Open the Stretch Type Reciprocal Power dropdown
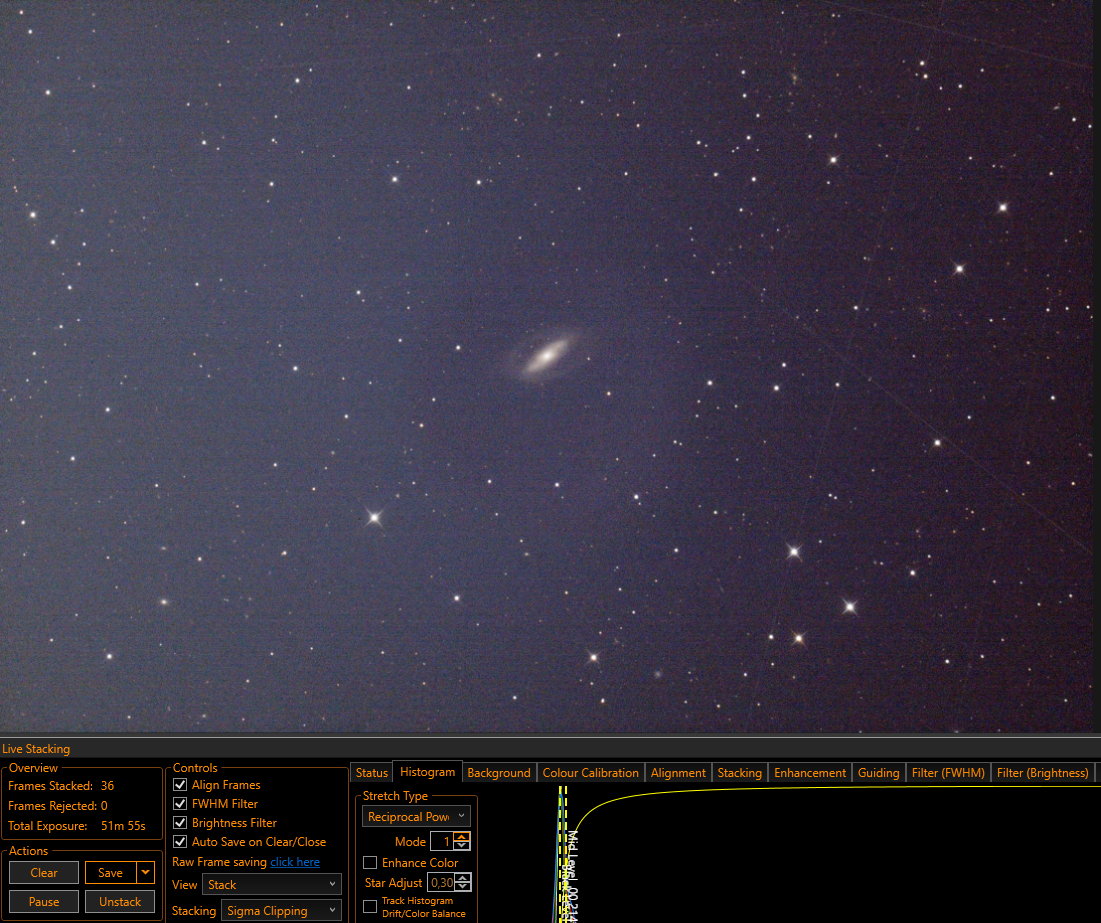Image resolution: width=1101 pixels, height=923 pixels. click(x=416, y=816)
